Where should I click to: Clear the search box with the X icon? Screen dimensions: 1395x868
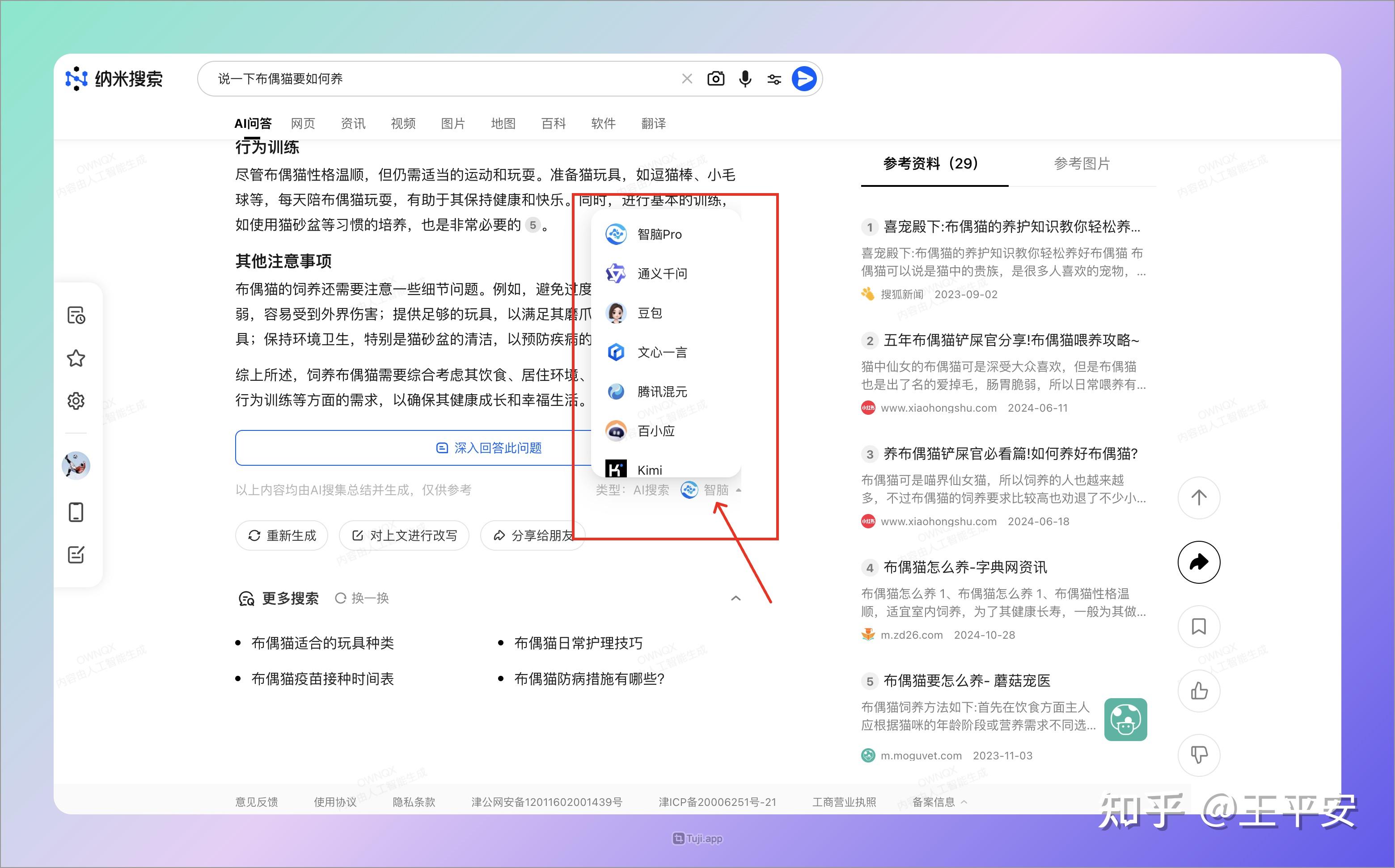687,79
